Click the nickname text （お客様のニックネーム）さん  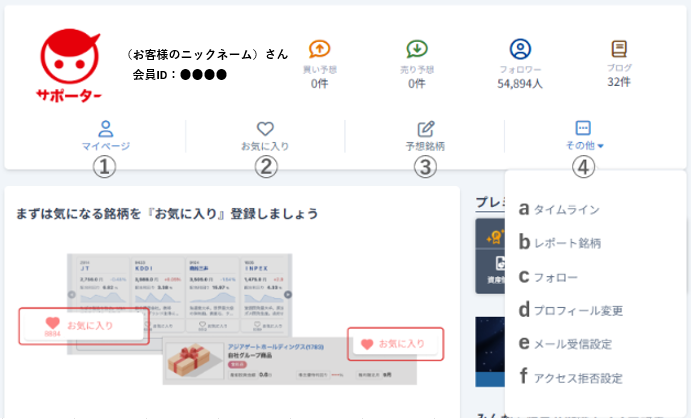[x=206, y=55]
